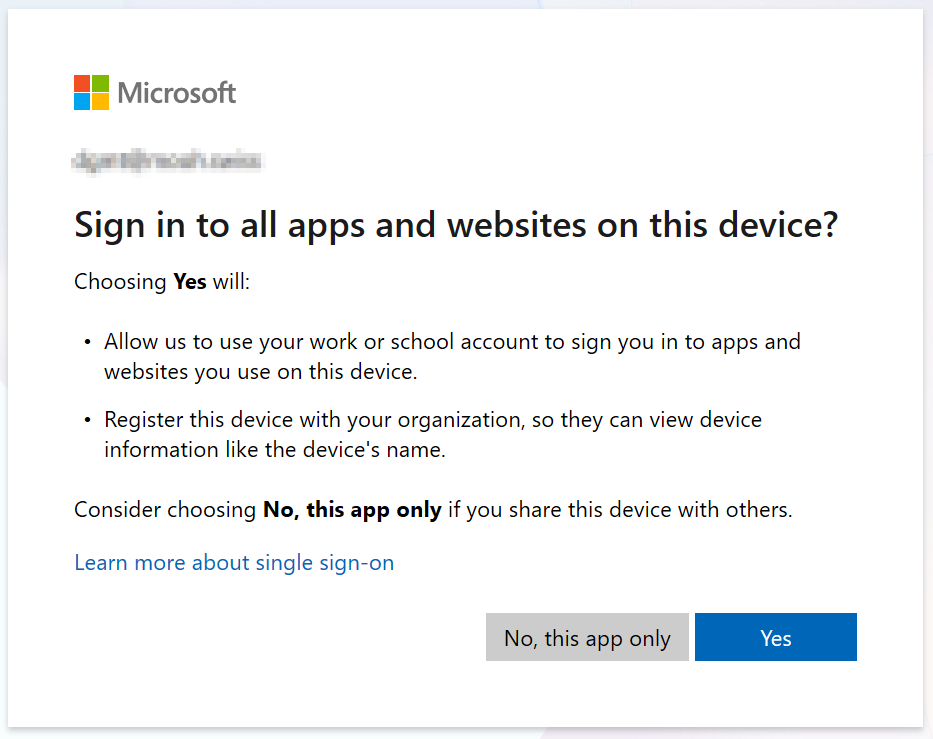The height and width of the screenshot is (739, 933).
Task: Click the phrase "information like the device's name"
Action: [x=274, y=450]
